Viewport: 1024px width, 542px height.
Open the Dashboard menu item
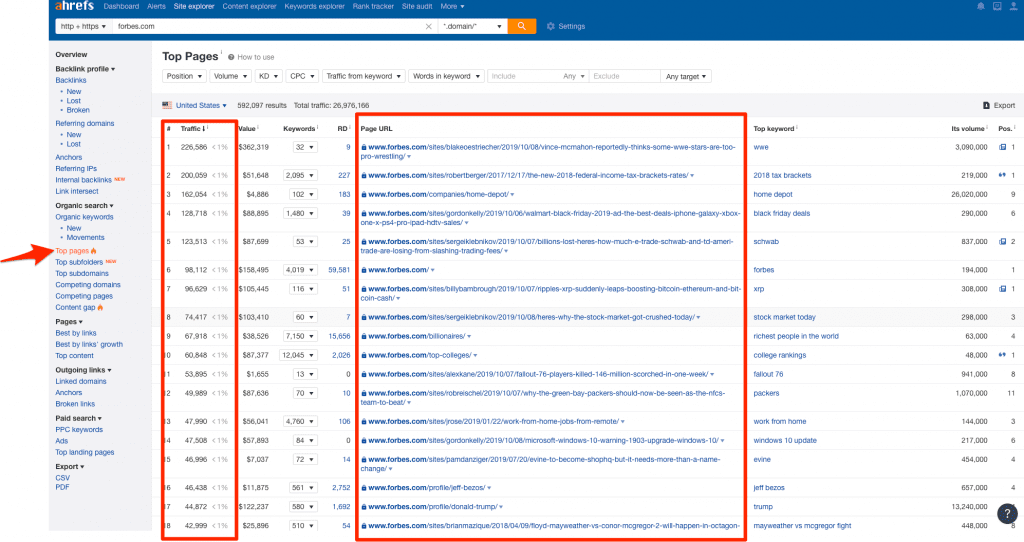(x=121, y=7)
